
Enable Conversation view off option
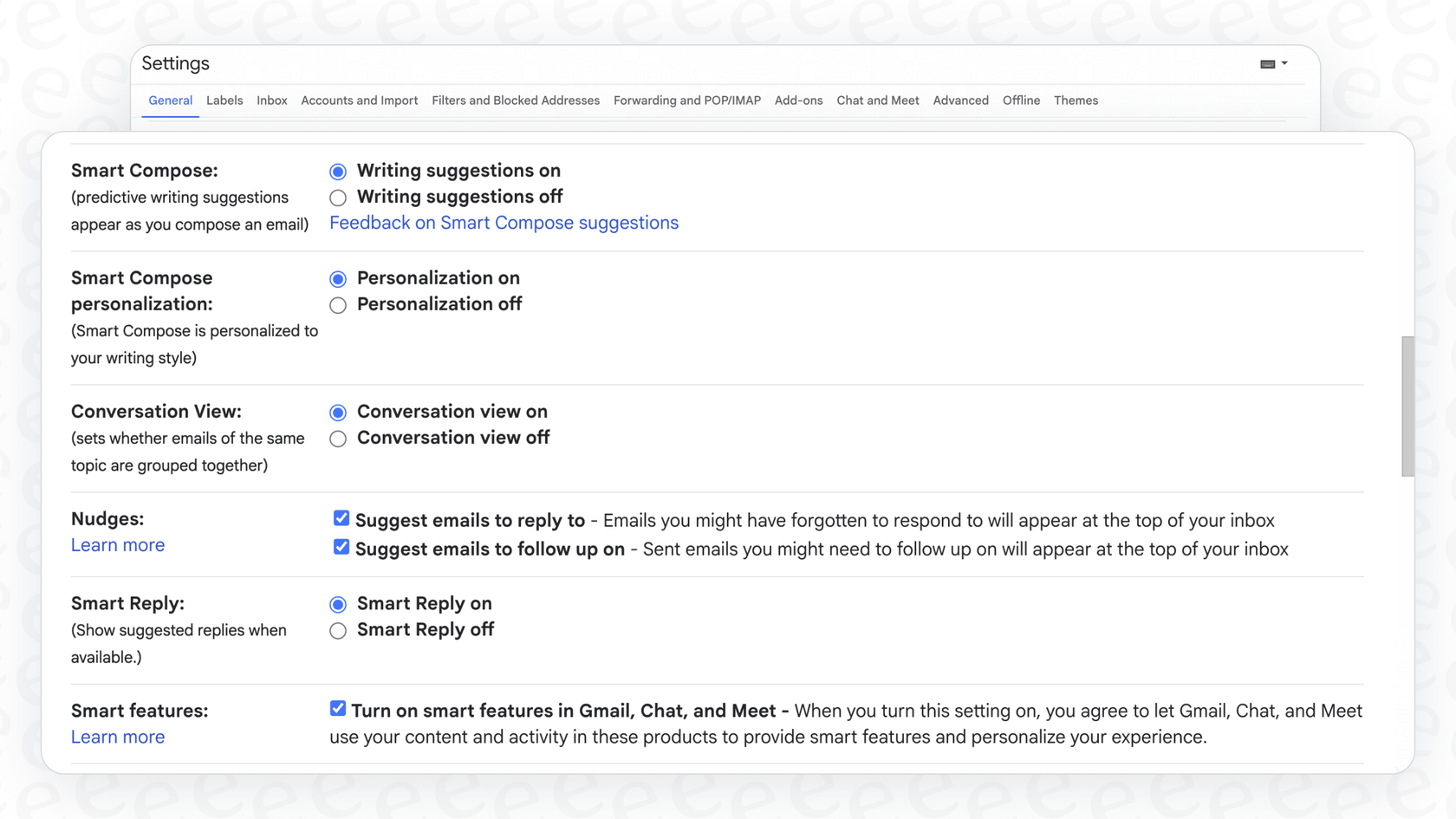pyautogui.click(x=338, y=439)
